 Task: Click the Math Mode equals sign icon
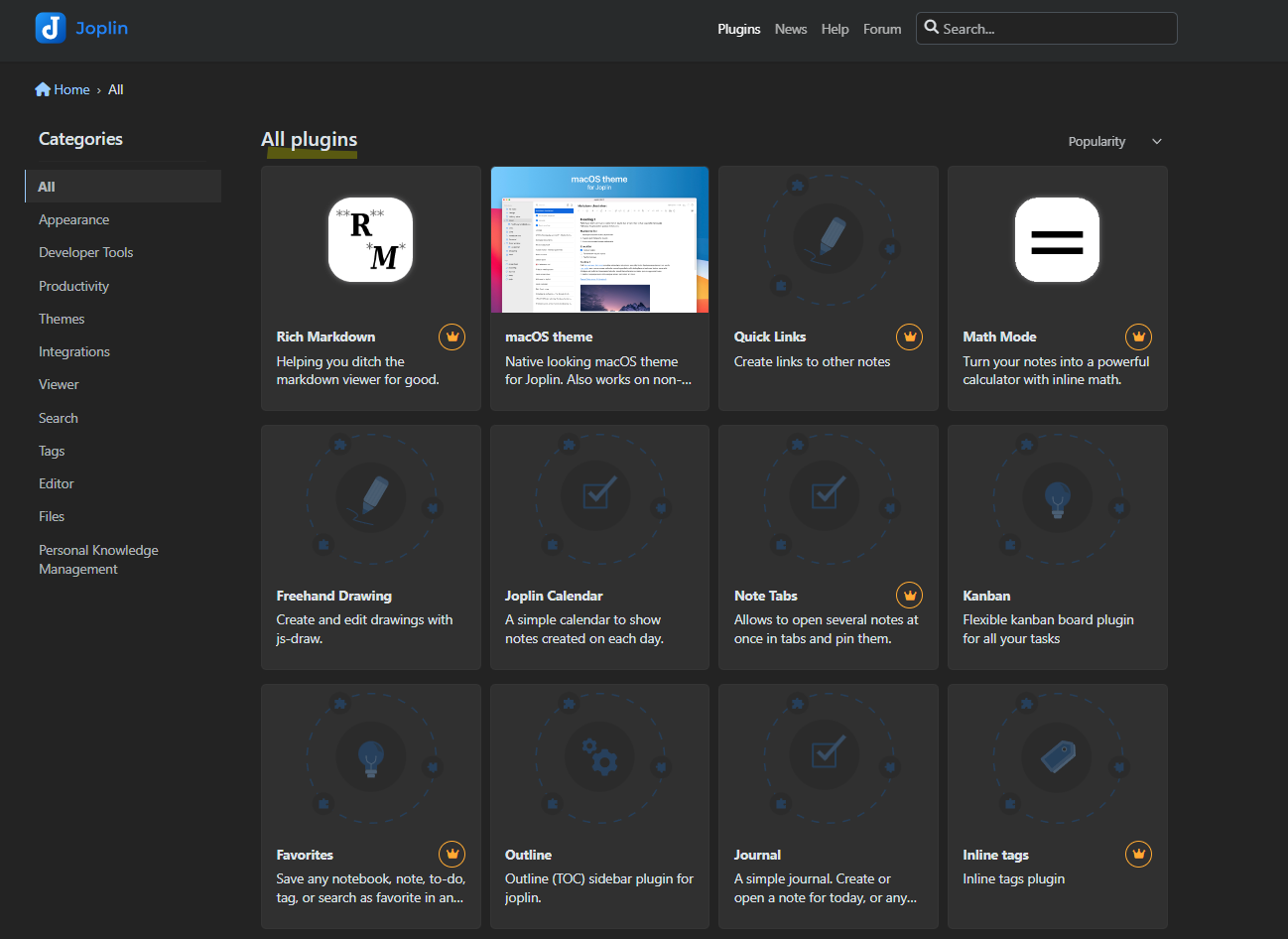pyautogui.click(x=1057, y=239)
